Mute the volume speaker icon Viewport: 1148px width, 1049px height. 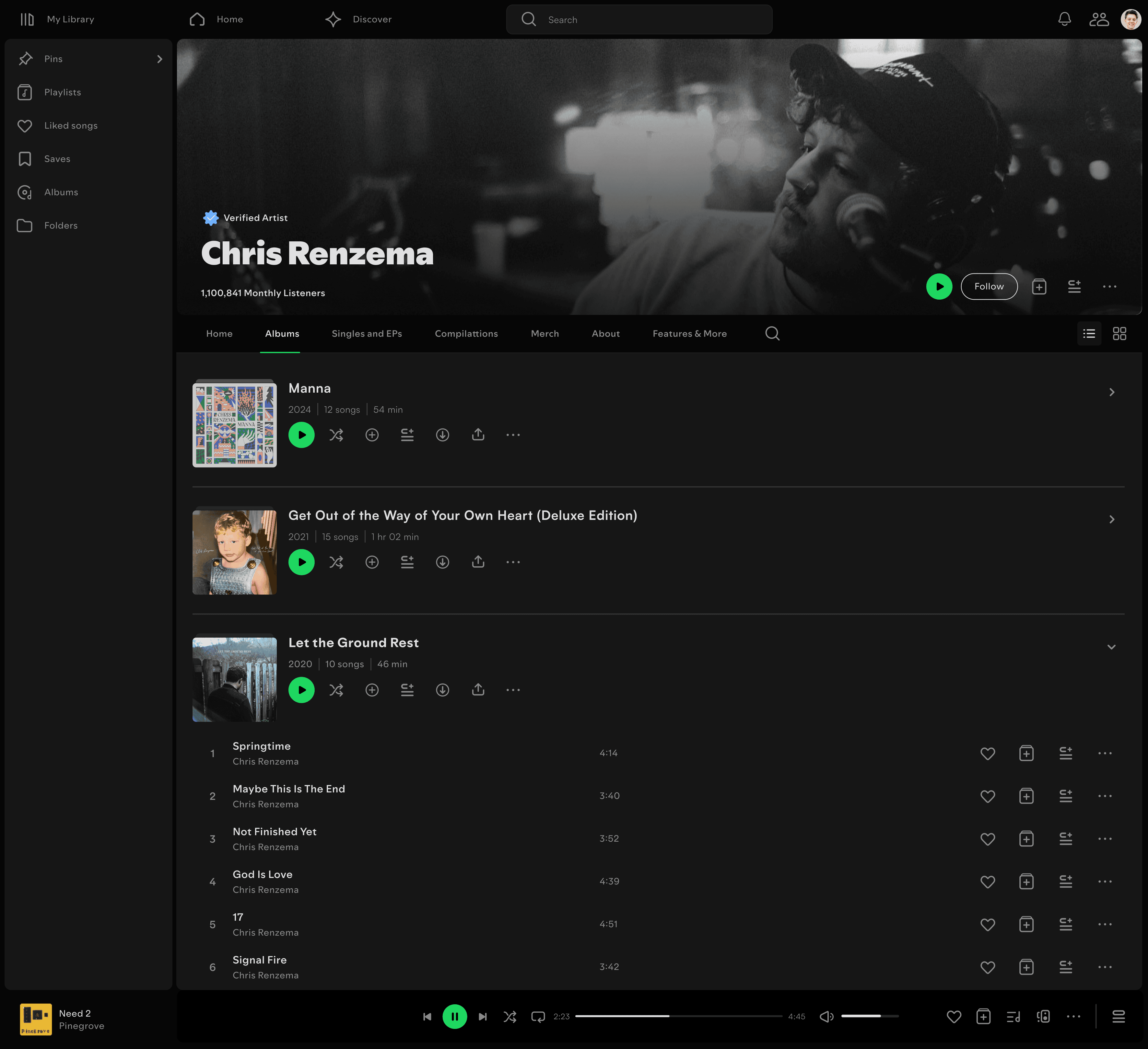tap(826, 1017)
